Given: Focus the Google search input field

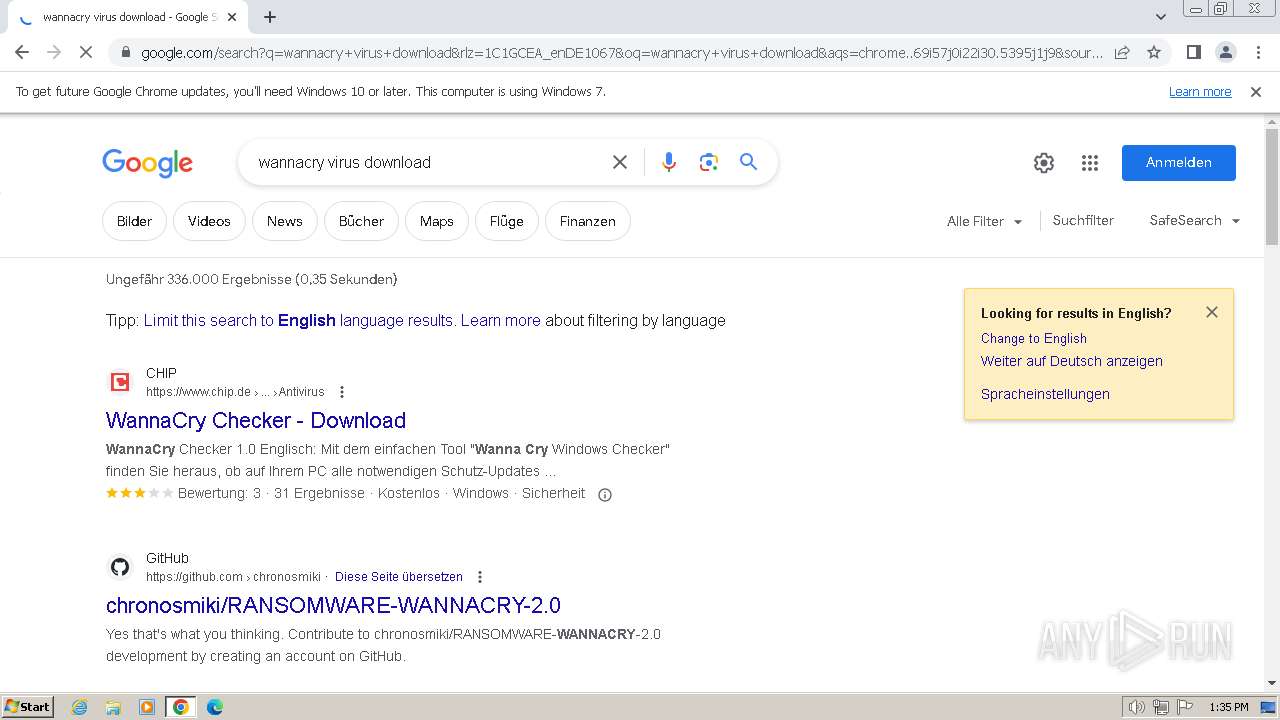Looking at the screenshot, I should coord(425,162).
